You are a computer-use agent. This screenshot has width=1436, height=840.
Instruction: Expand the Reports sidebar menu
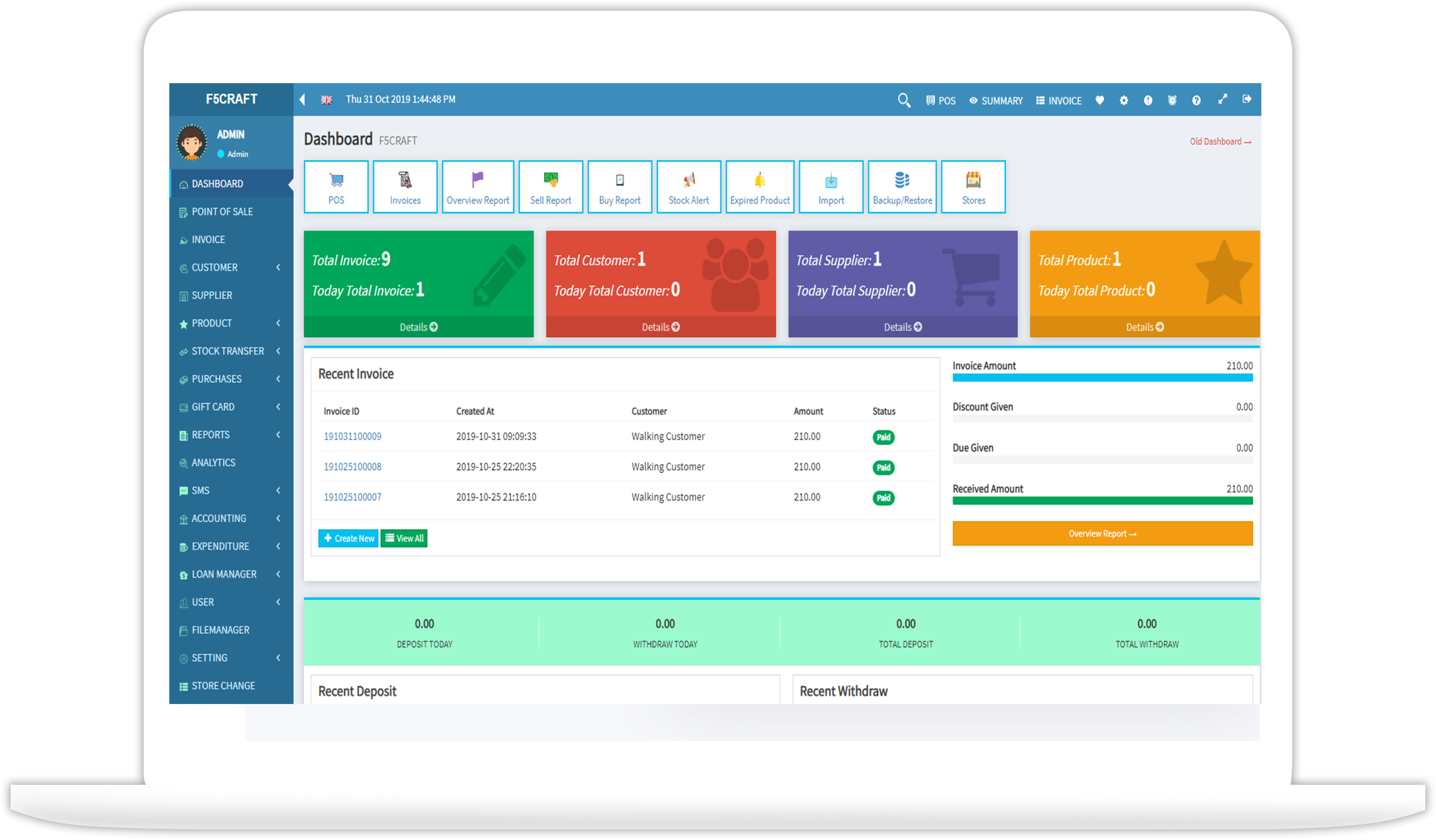[231, 435]
